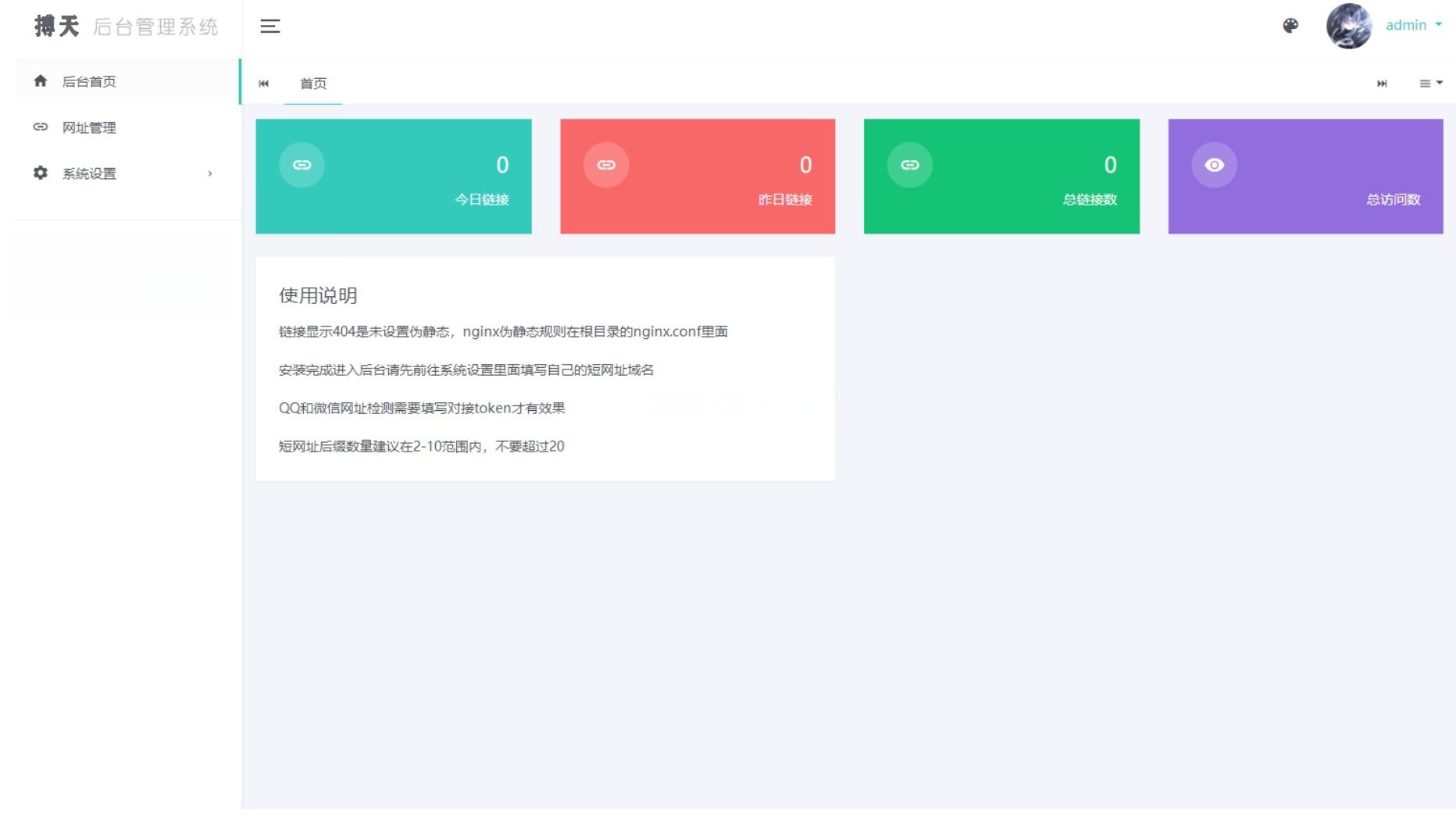1456x821 pixels.
Task: Click the 搏天 后台管理系统 logo
Action: pos(126,27)
